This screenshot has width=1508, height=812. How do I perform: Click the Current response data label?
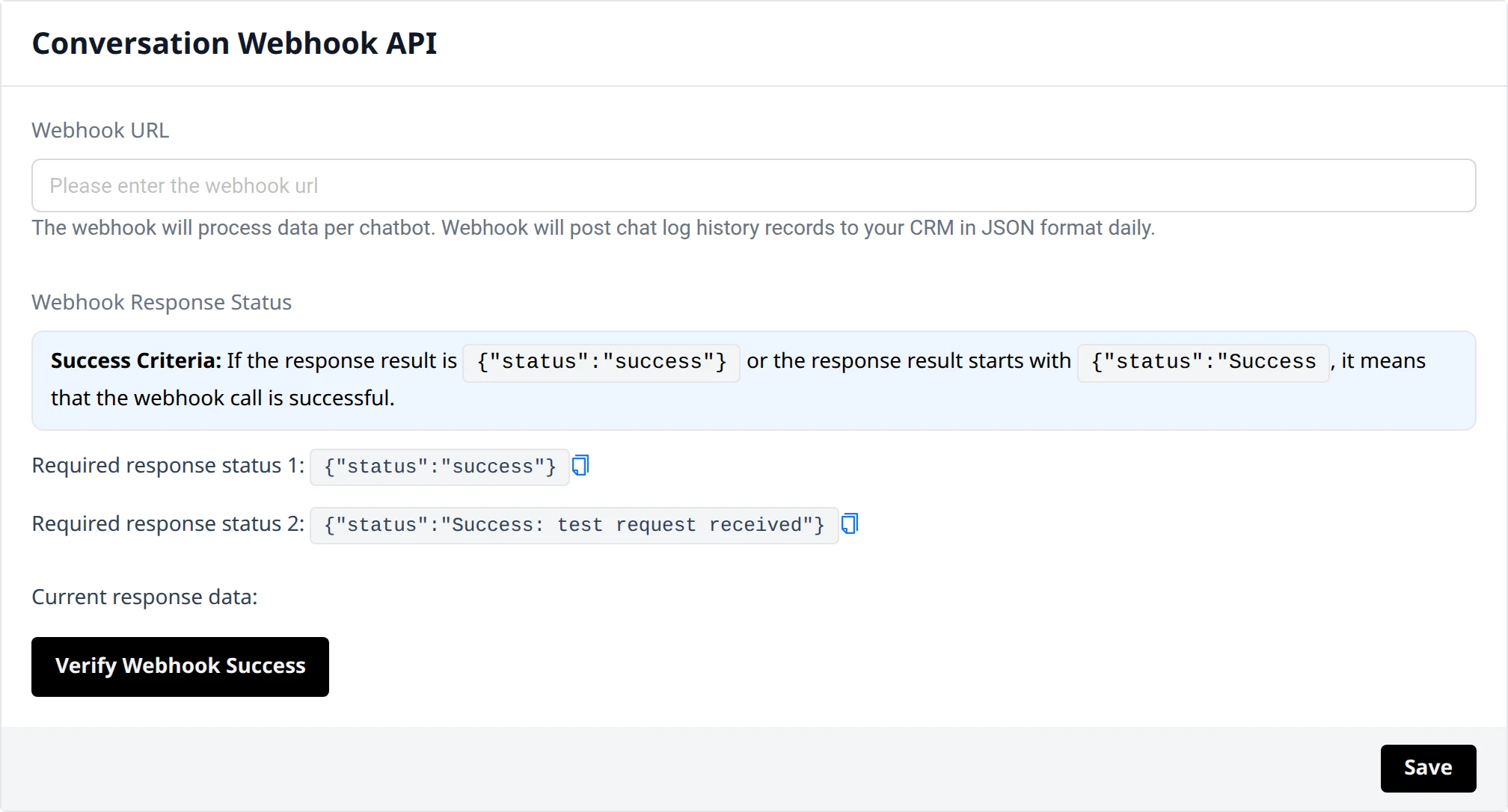(144, 597)
